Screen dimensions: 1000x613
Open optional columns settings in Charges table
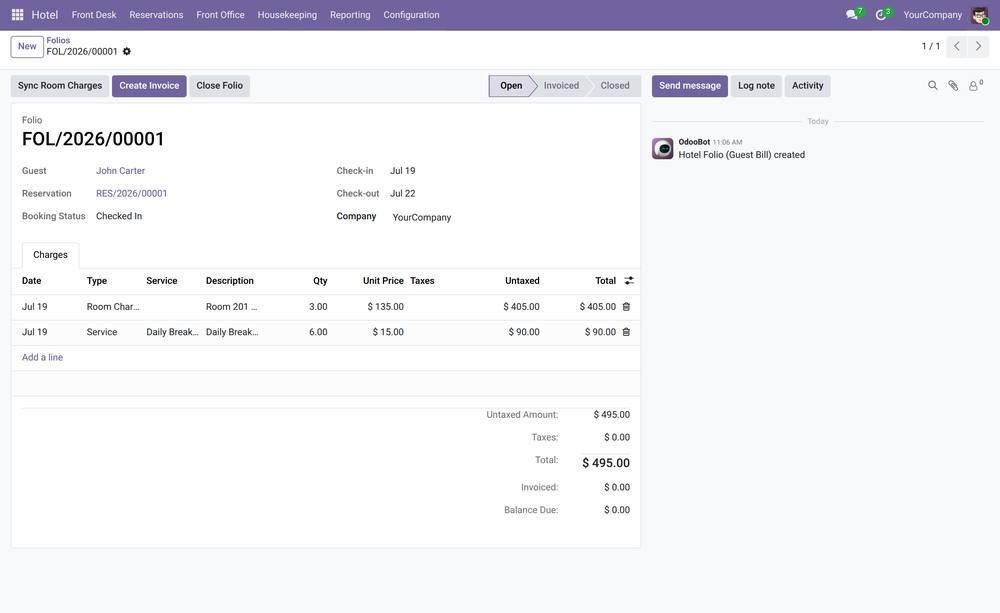[629, 281]
